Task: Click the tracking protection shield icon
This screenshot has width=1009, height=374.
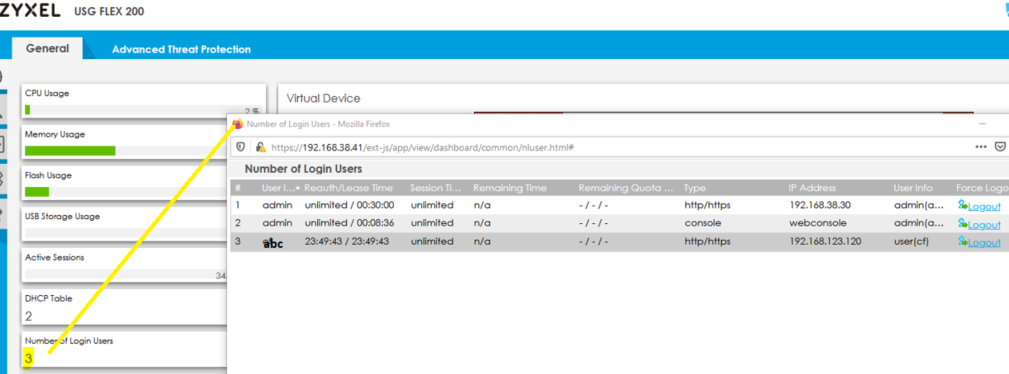Action: click(x=241, y=147)
